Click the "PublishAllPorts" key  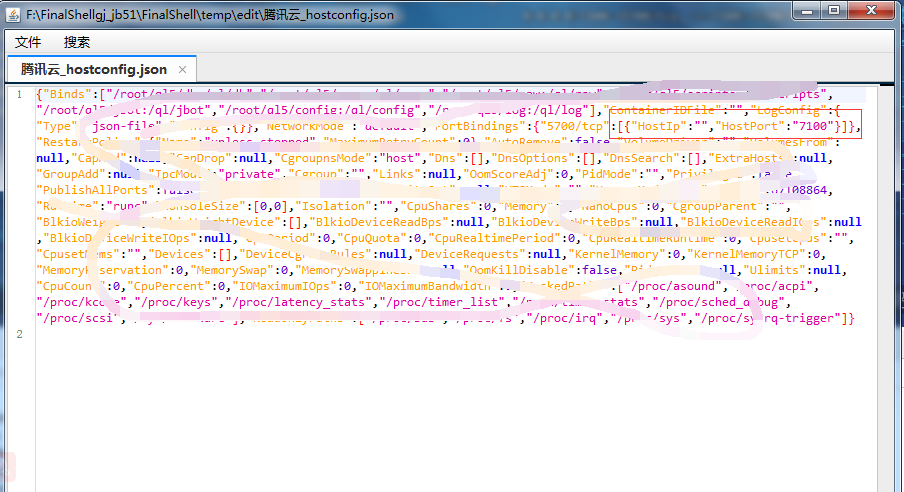[97, 190]
